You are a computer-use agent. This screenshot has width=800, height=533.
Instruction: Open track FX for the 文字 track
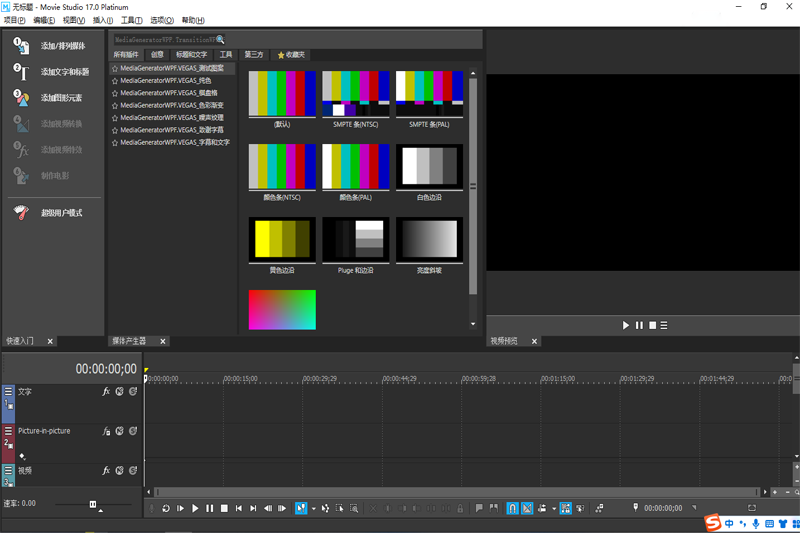tap(106, 392)
